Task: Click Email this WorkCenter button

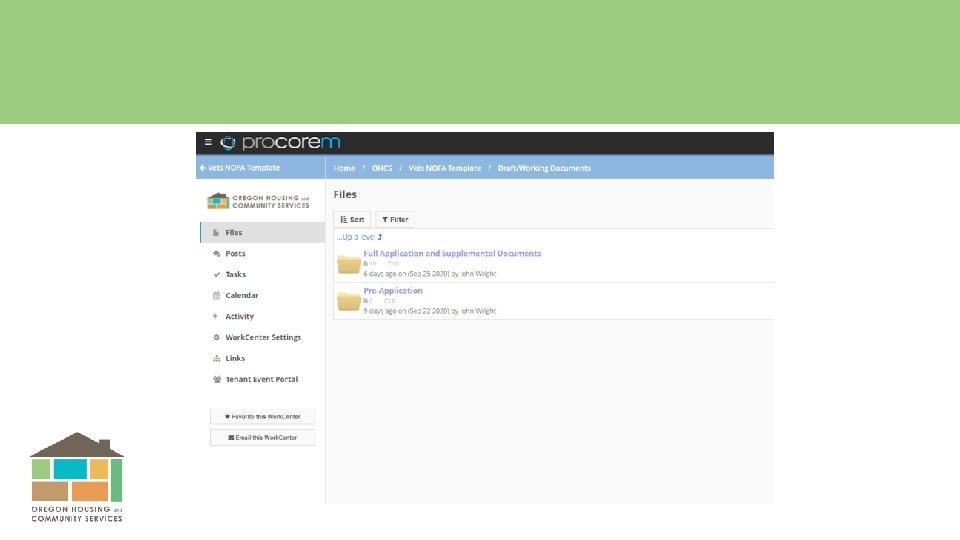Action: [262, 438]
